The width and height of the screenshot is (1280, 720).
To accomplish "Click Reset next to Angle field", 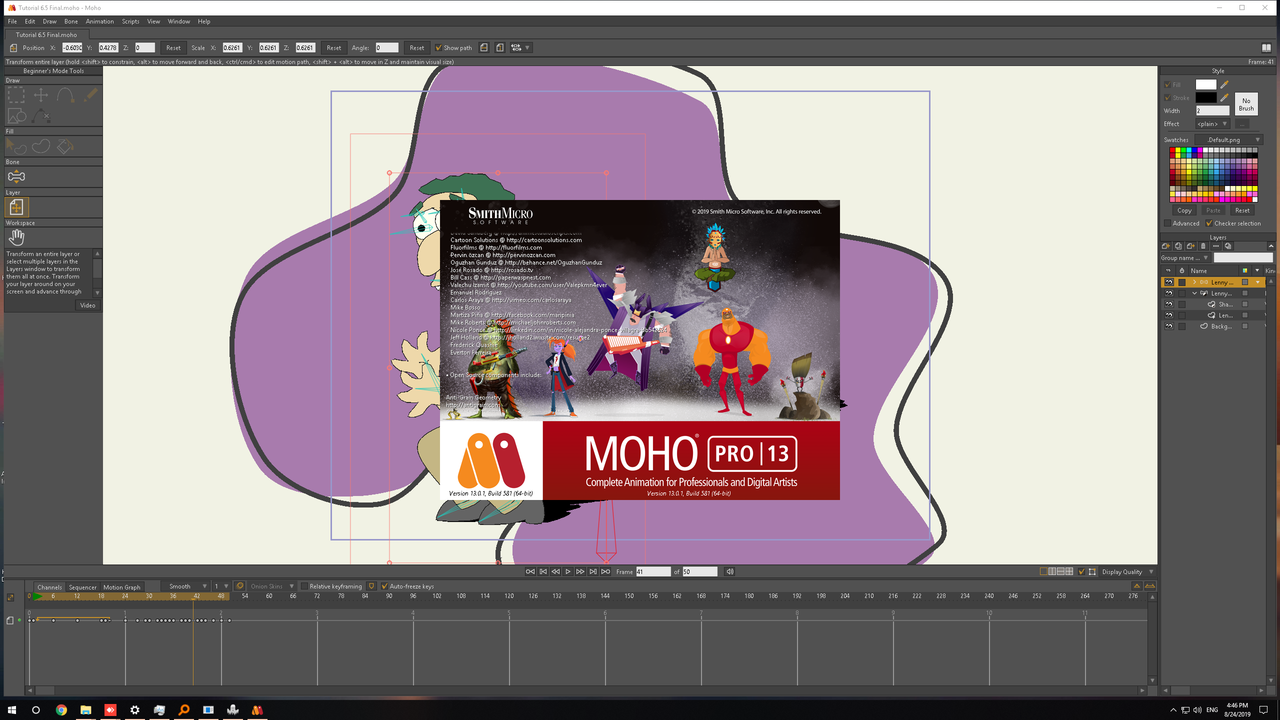I will 416,47.
